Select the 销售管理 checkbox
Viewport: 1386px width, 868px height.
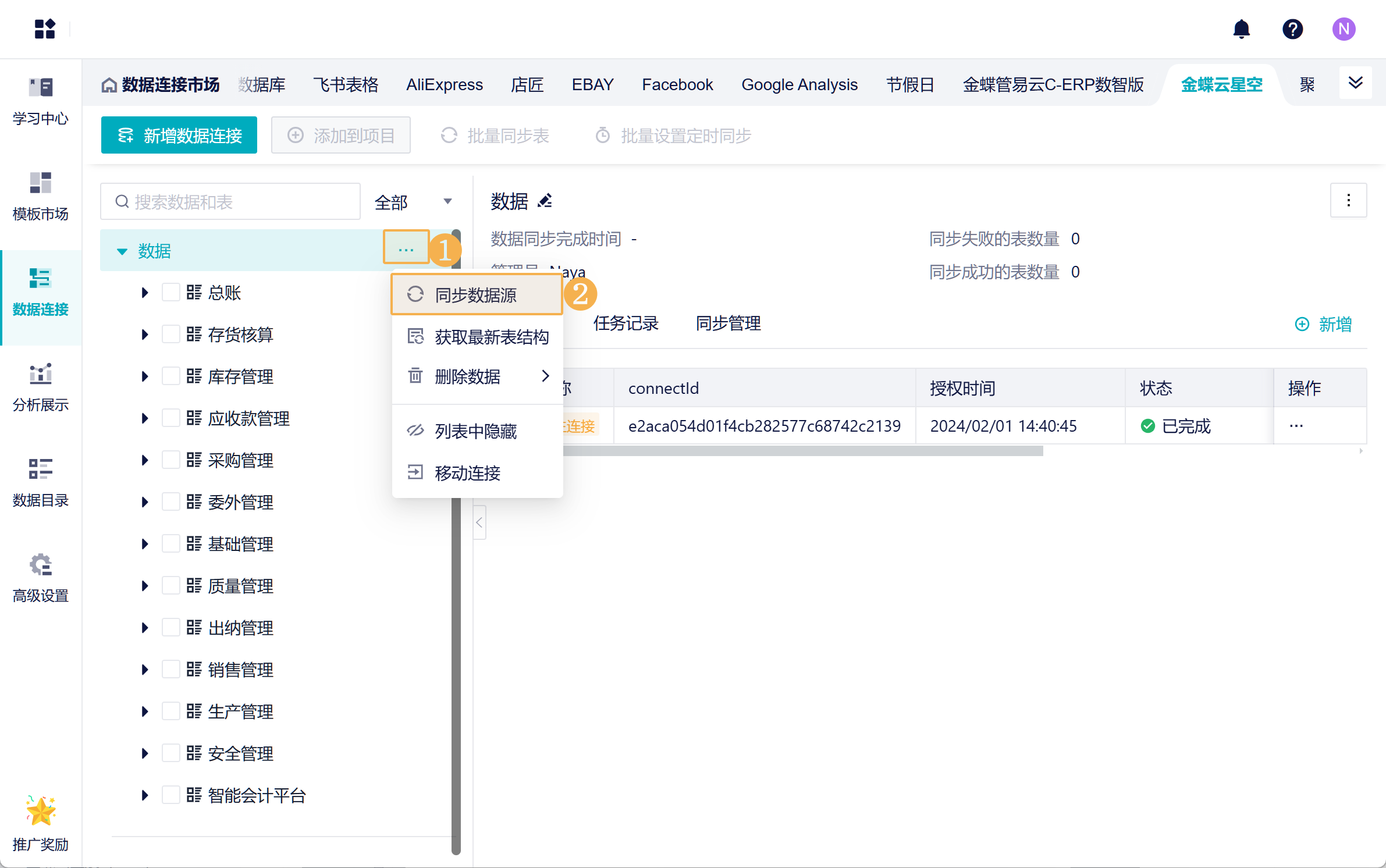pos(170,669)
